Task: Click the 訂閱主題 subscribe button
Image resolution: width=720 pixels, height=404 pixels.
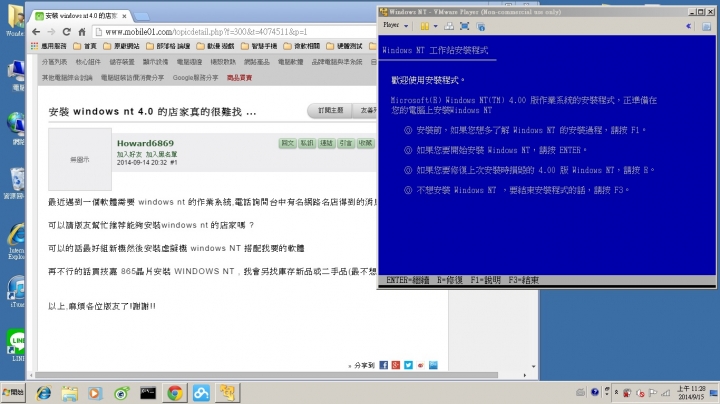Action: point(331,111)
